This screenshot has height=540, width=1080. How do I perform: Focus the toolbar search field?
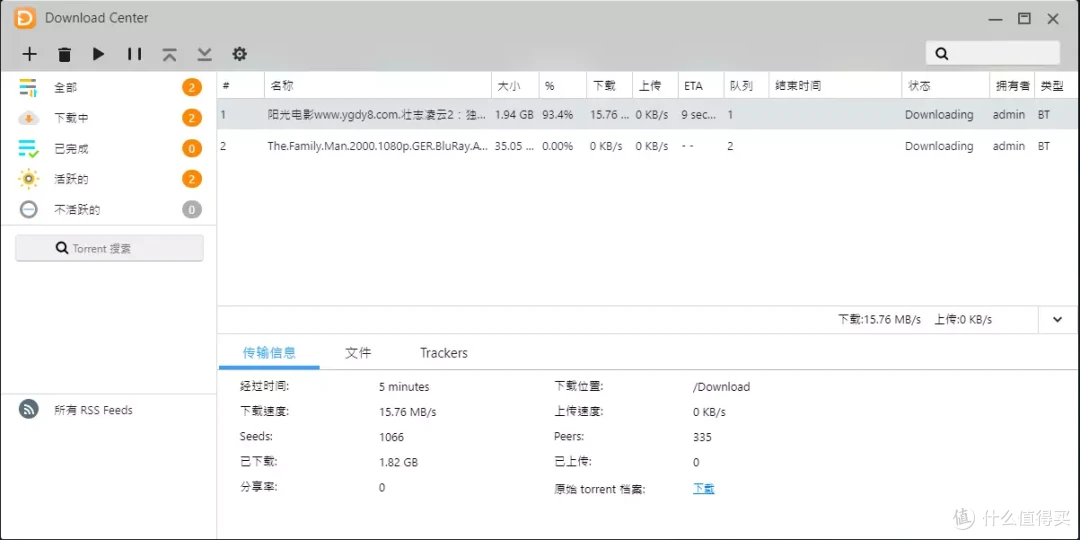(993, 53)
